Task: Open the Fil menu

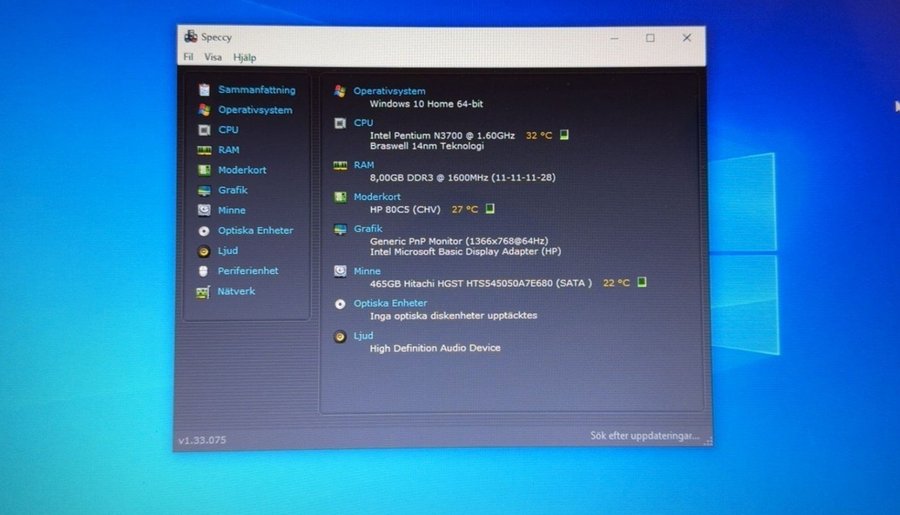Action: click(x=188, y=58)
